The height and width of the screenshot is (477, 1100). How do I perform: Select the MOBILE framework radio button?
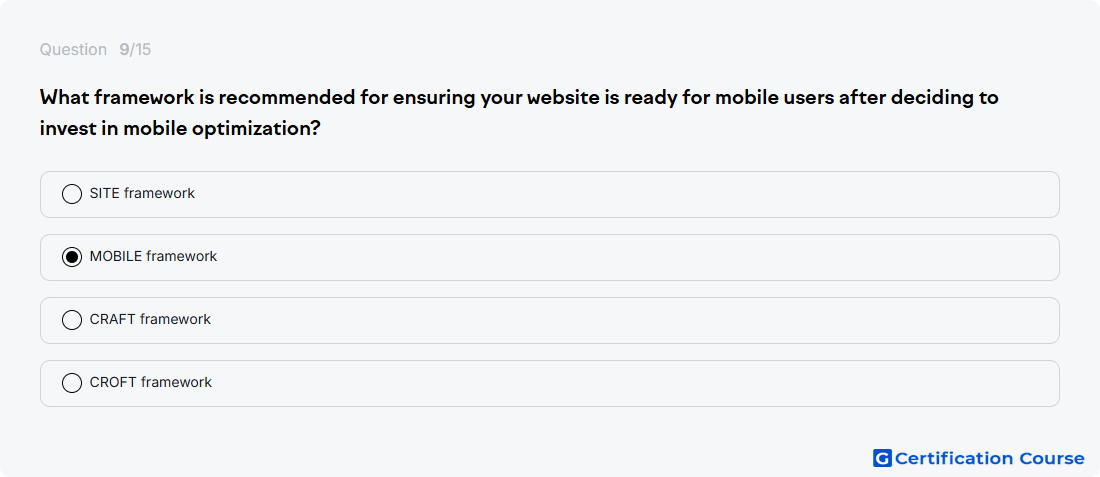pos(72,257)
